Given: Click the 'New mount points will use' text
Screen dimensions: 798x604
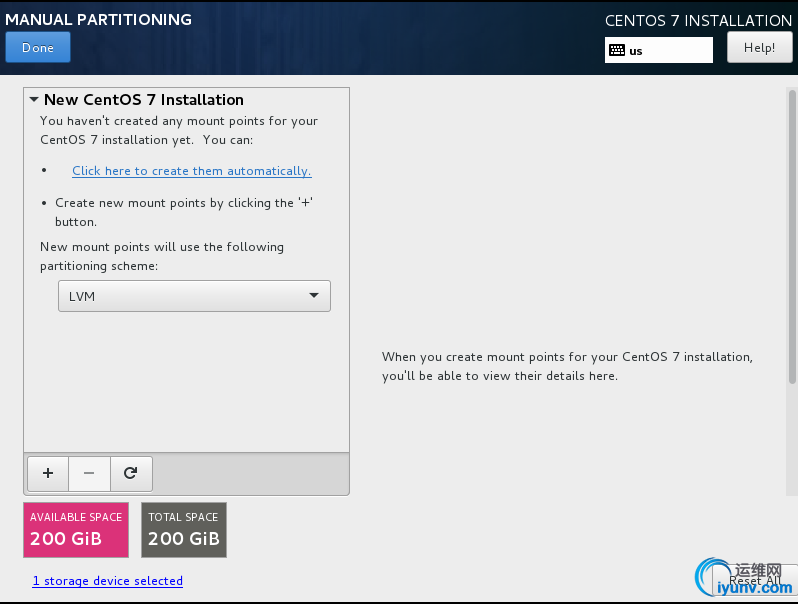Looking at the screenshot, I should [x=162, y=256].
